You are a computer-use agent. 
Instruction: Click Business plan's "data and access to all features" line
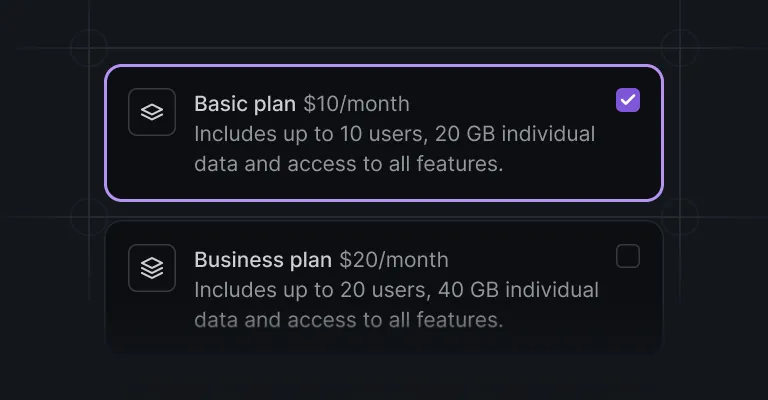click(x=349, y=320)
